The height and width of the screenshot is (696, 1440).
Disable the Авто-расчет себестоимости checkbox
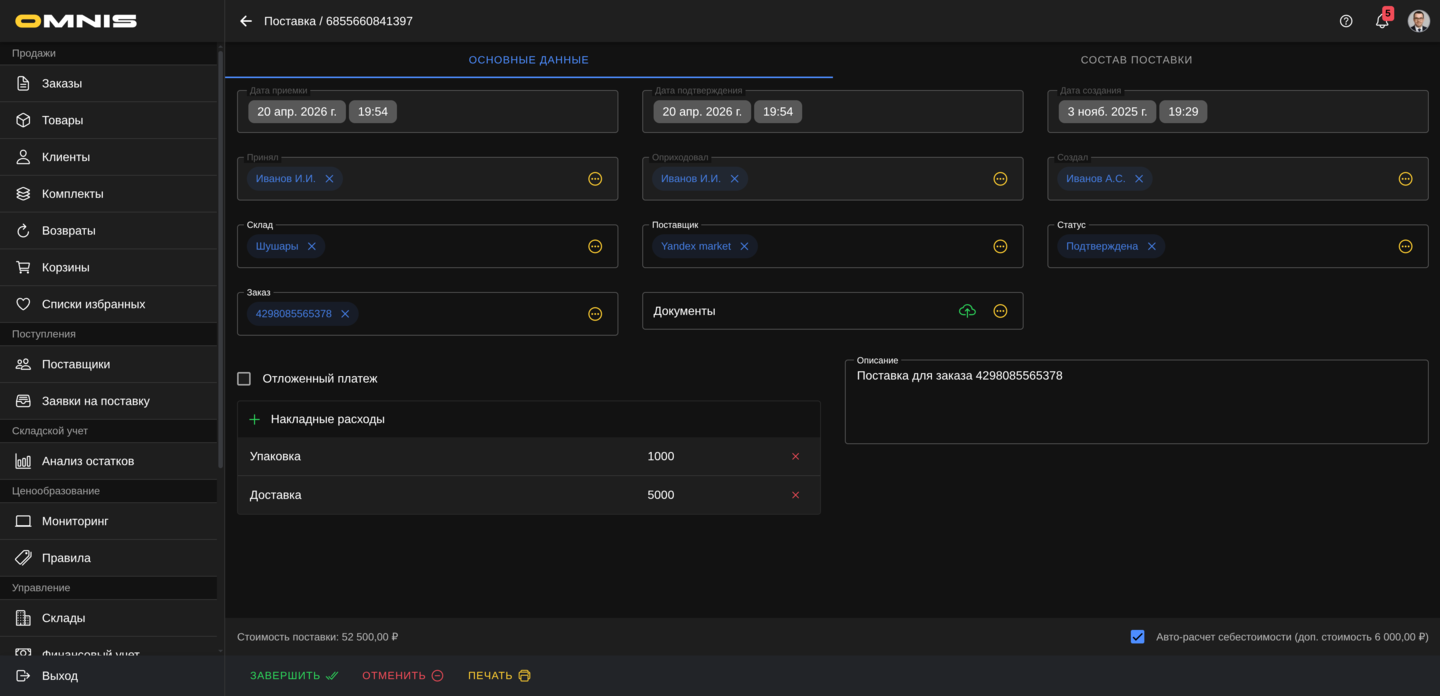pyautogui.click(x=1137, y=637)
